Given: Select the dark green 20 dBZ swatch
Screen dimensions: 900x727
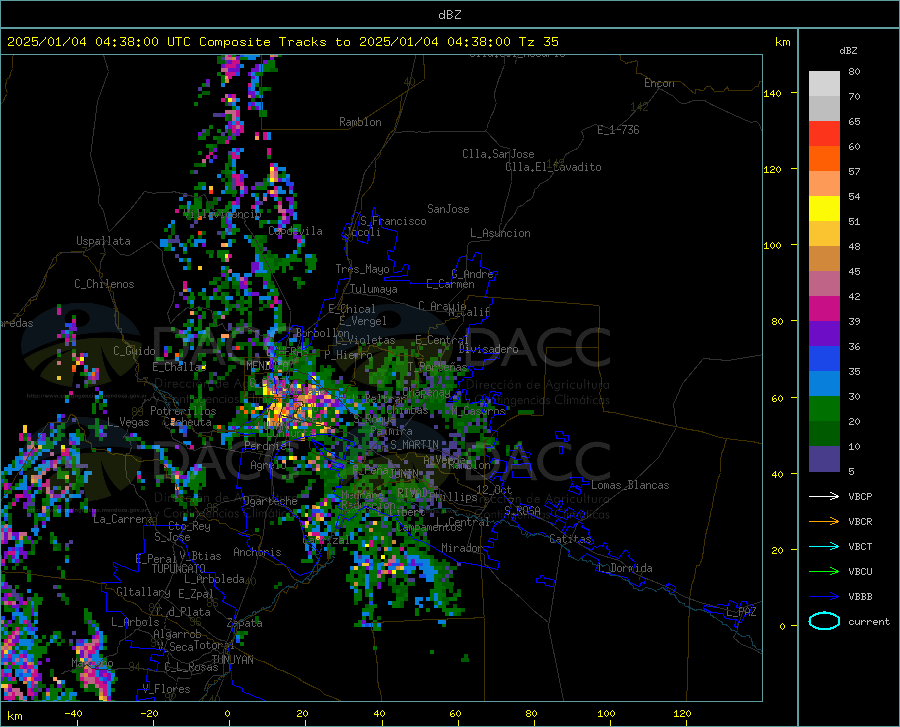Looking at the screenshot, I should pos(824,434).
